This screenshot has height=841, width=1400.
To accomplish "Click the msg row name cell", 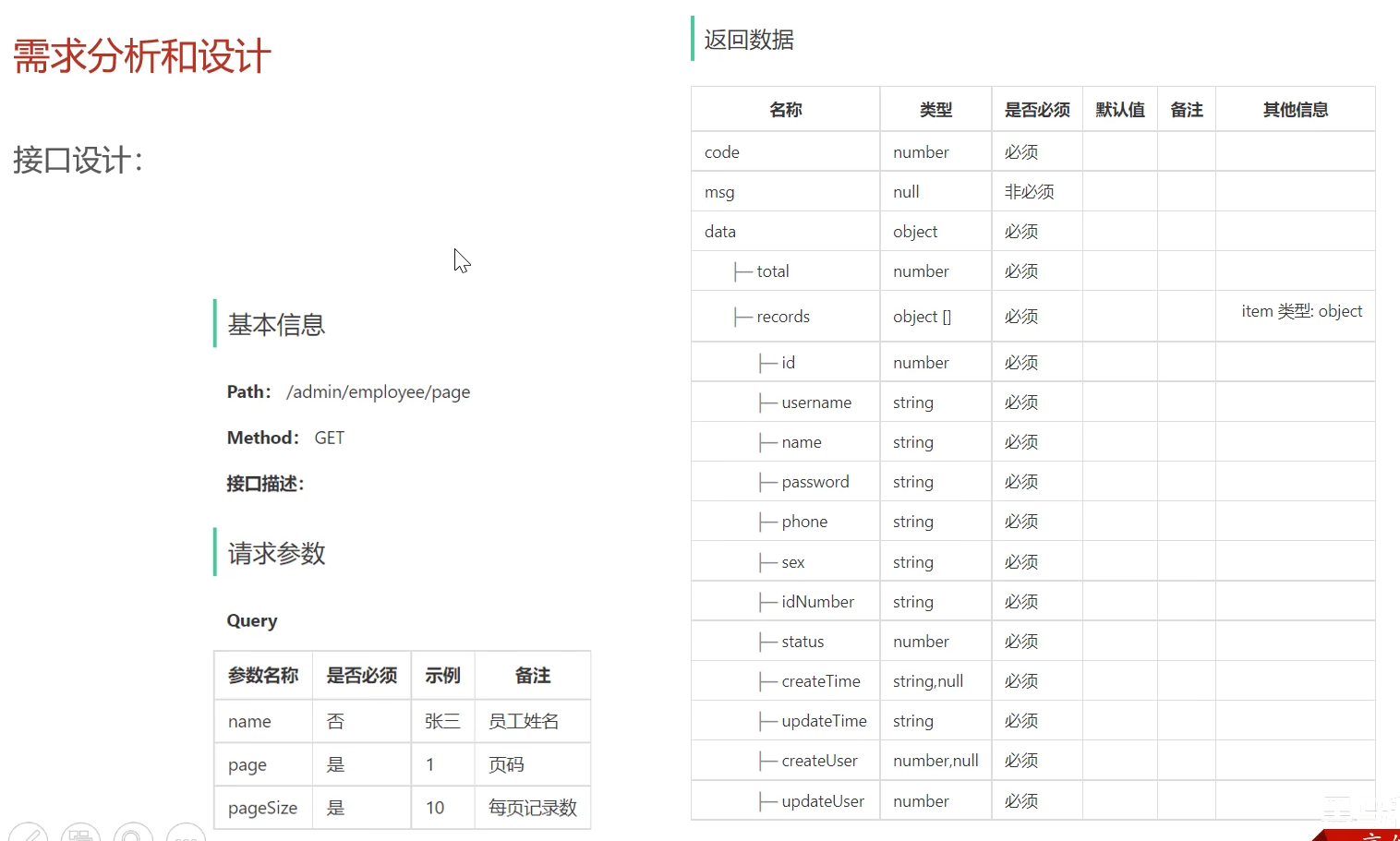I will point(786,192).
